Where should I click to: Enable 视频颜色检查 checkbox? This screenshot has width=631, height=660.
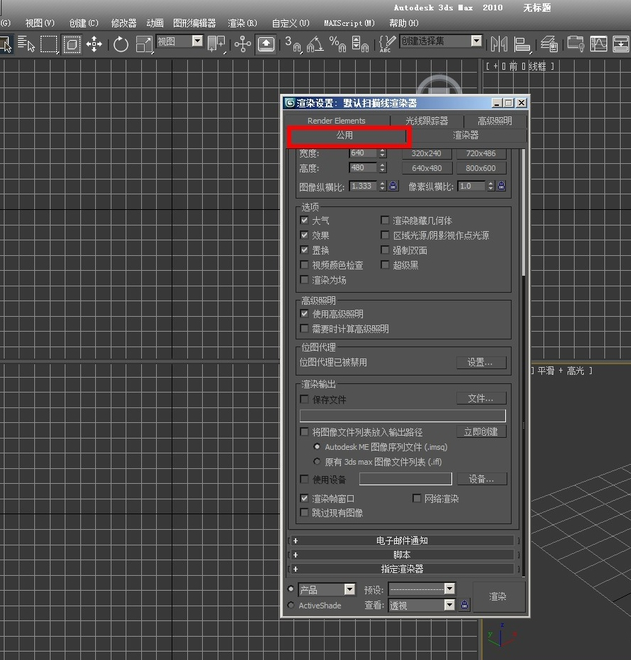[304, 265]
